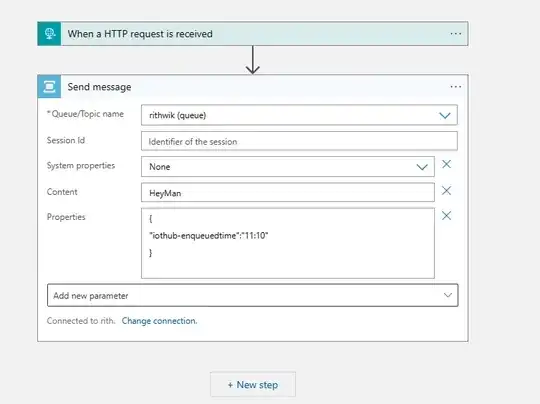Click the Content field containing HeyMan
Viewport: 540px width, 404px height.
288,193
